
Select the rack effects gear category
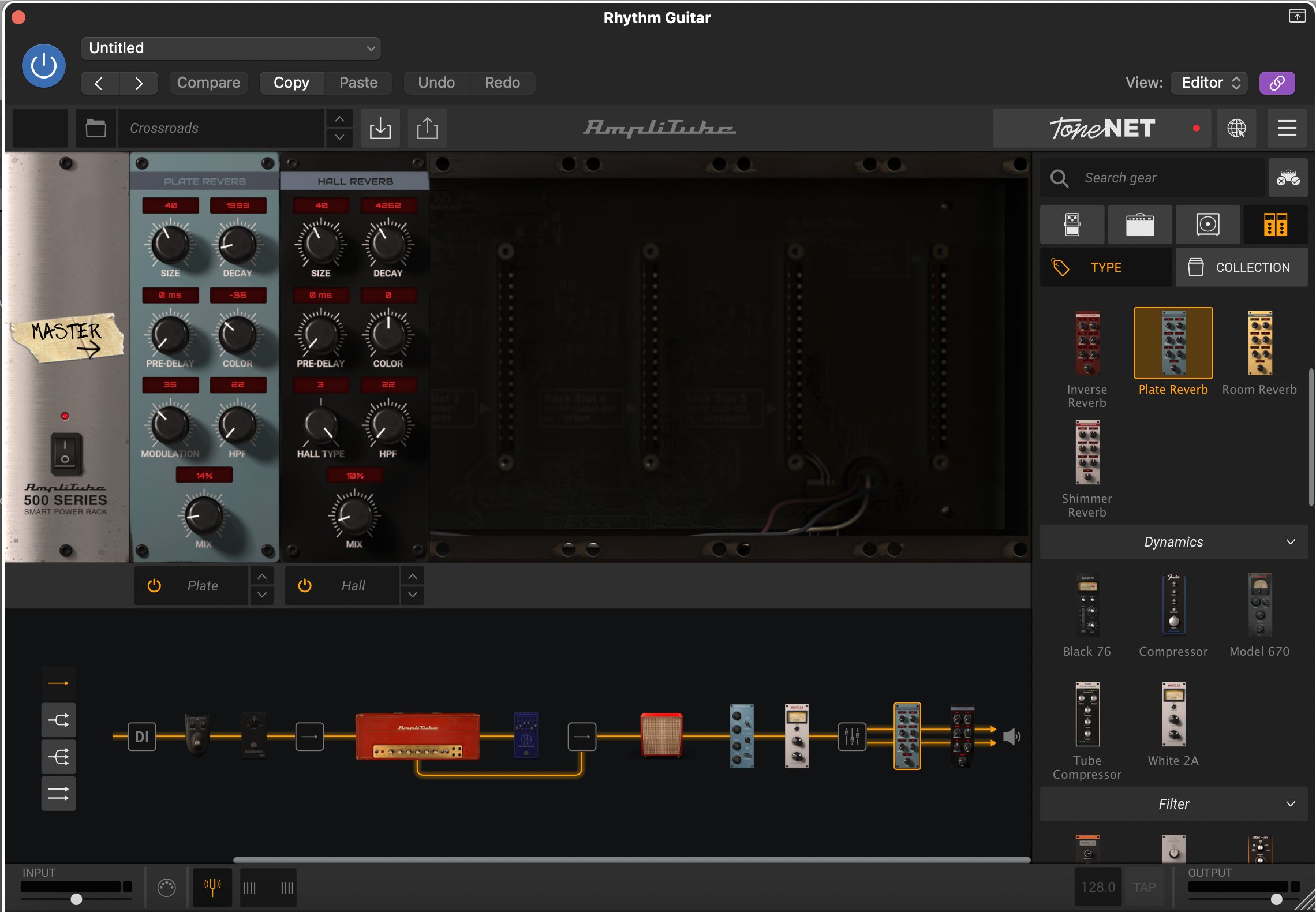[x=1276, y=225]
